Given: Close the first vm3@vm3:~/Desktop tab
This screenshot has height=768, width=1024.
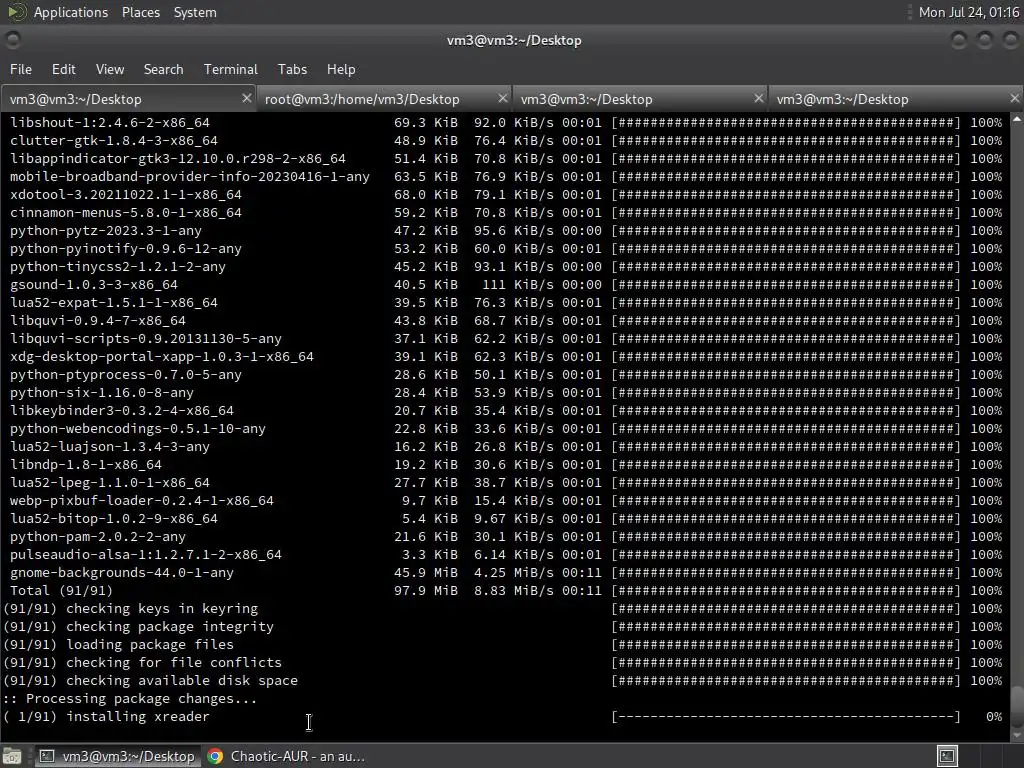Looking at the screenshot, I should (x=246, y=98).
